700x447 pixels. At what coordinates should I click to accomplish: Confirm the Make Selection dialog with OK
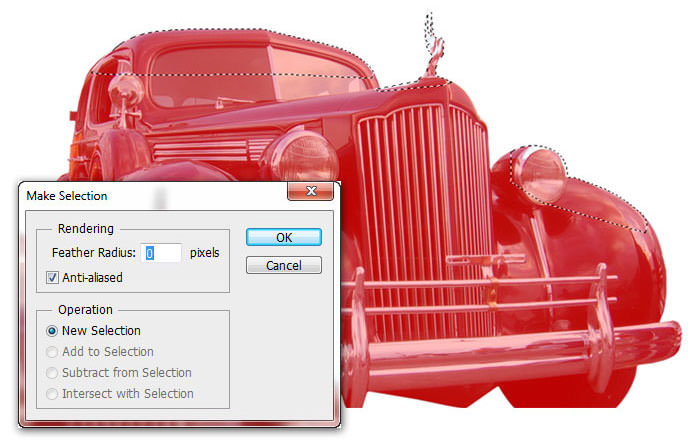283,237
